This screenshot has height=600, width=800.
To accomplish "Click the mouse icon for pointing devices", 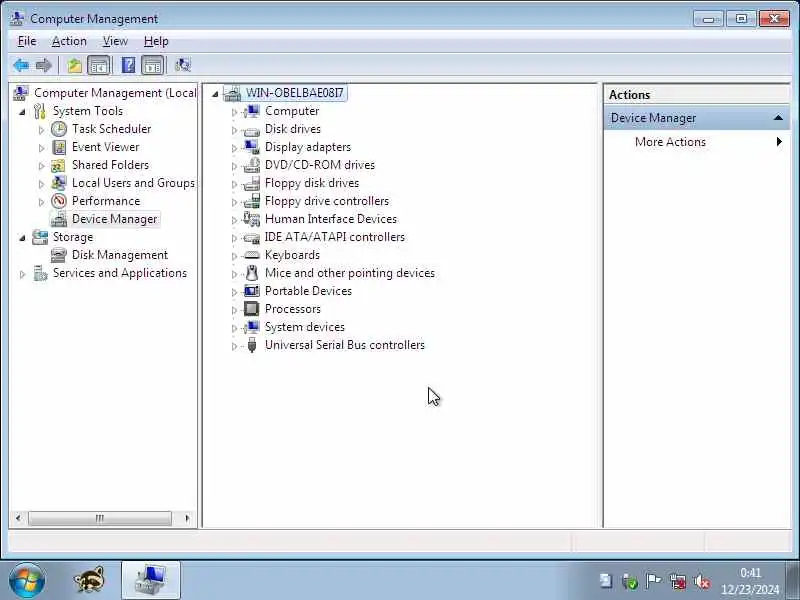I will 252,273.
